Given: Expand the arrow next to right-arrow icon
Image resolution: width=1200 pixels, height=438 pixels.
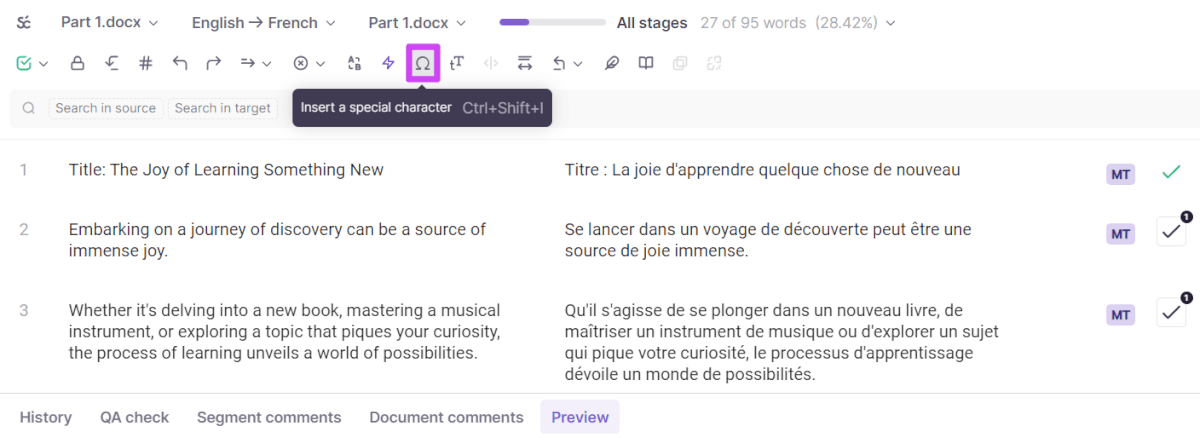Looking at the screenshot, I should 267,64.
